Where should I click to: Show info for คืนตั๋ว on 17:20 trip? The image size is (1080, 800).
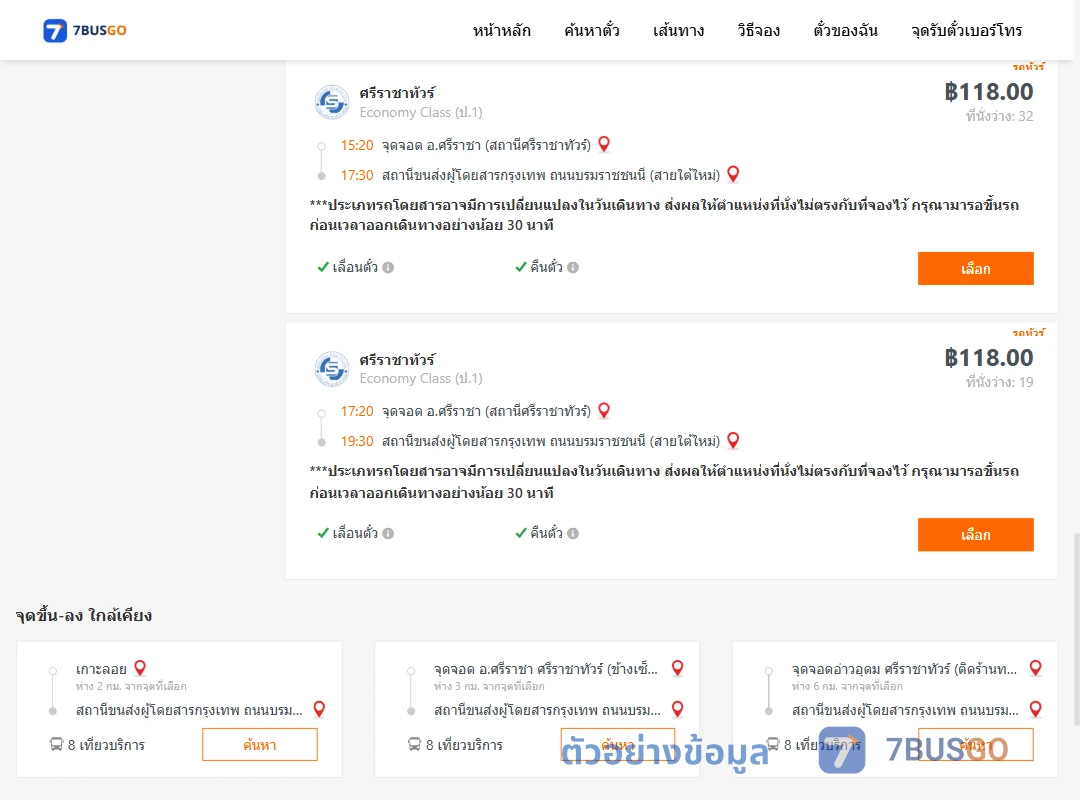[x=573, y=533]
